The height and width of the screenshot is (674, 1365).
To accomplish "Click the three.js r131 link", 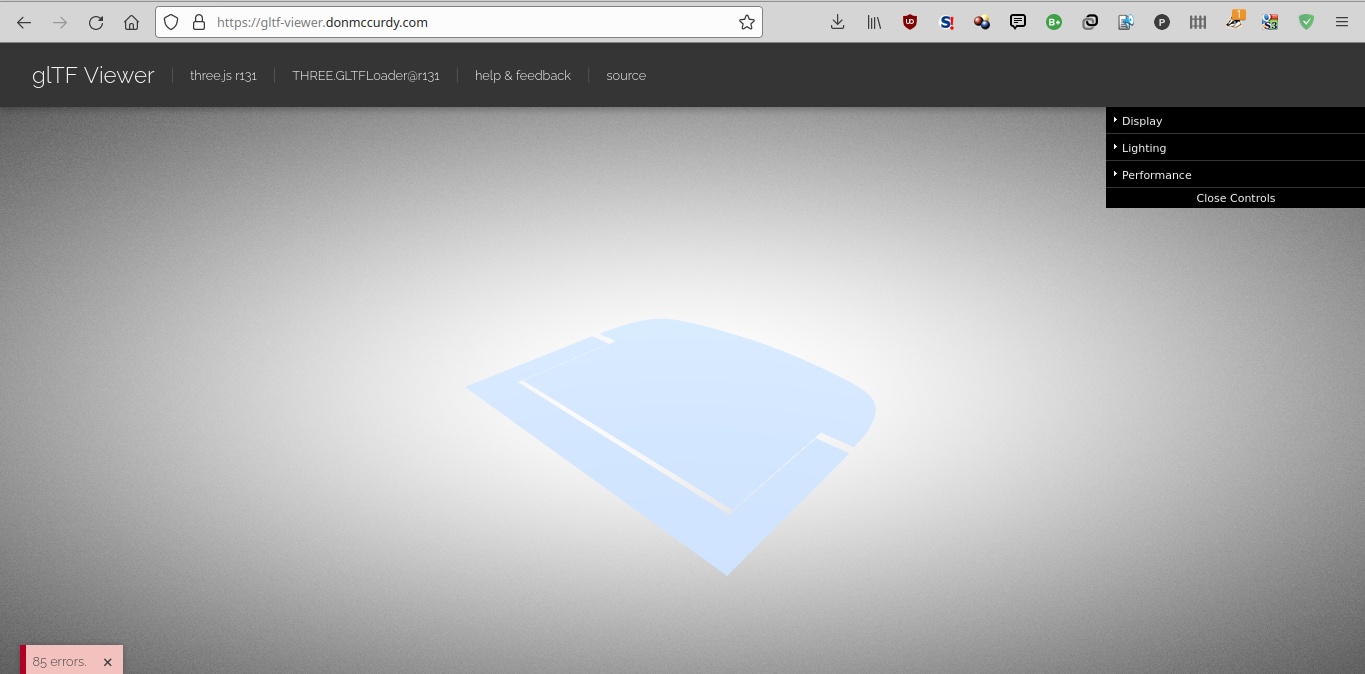I will (223, 75).
